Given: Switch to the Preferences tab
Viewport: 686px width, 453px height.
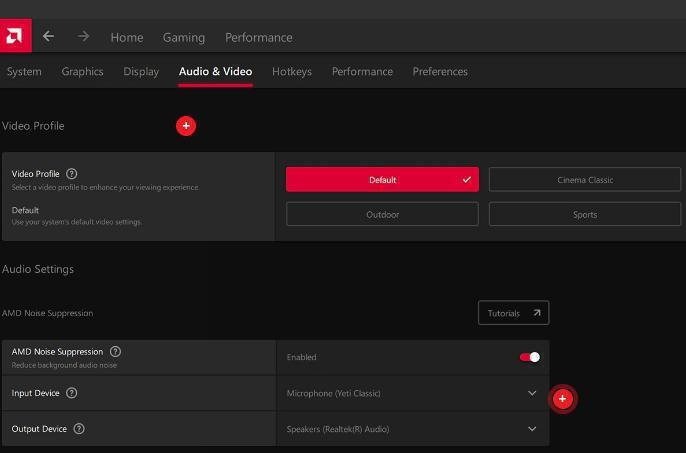Looking at the screenshot, I should click(x=440, y=72).
